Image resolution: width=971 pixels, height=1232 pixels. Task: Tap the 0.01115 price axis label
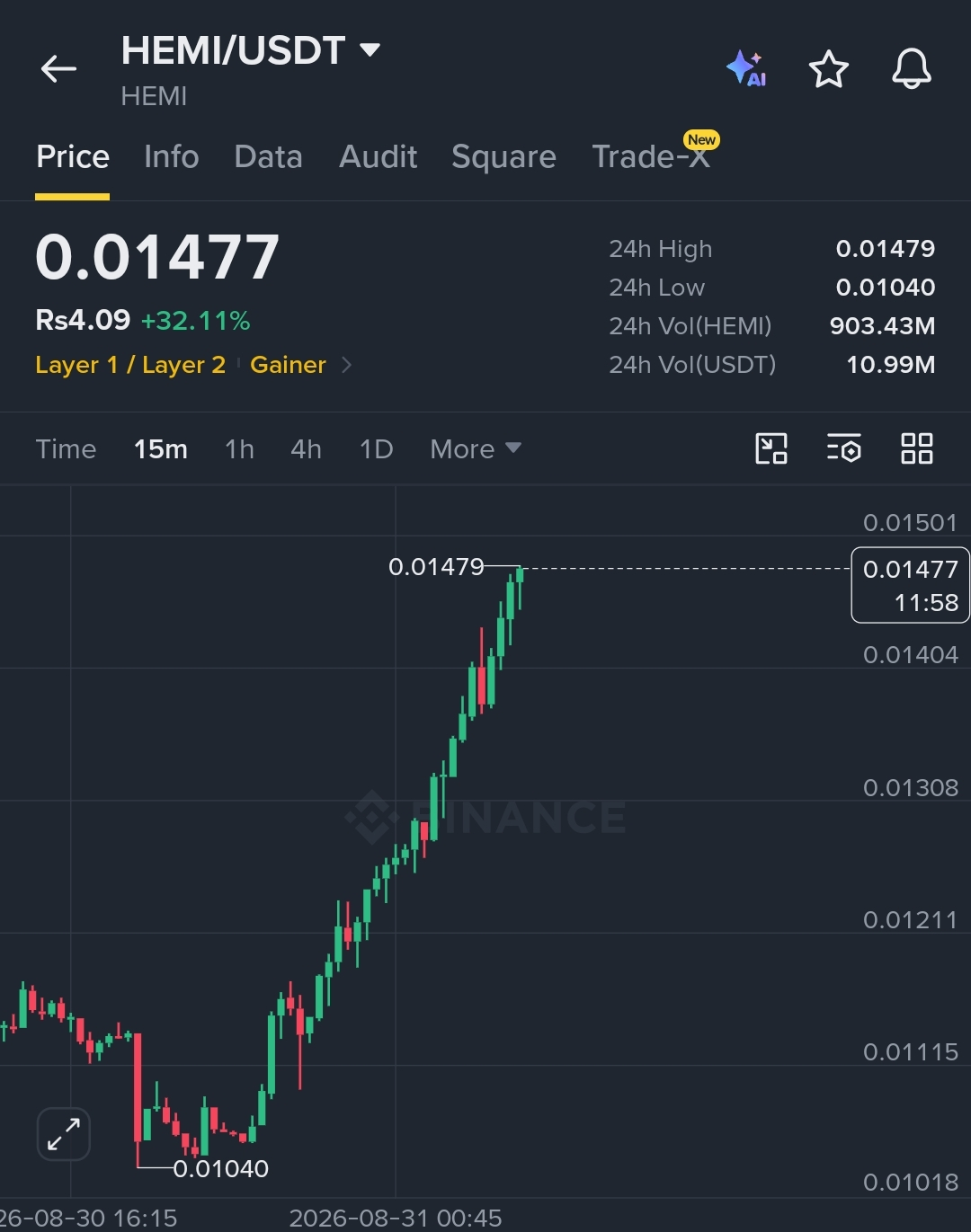[910, 1052]
